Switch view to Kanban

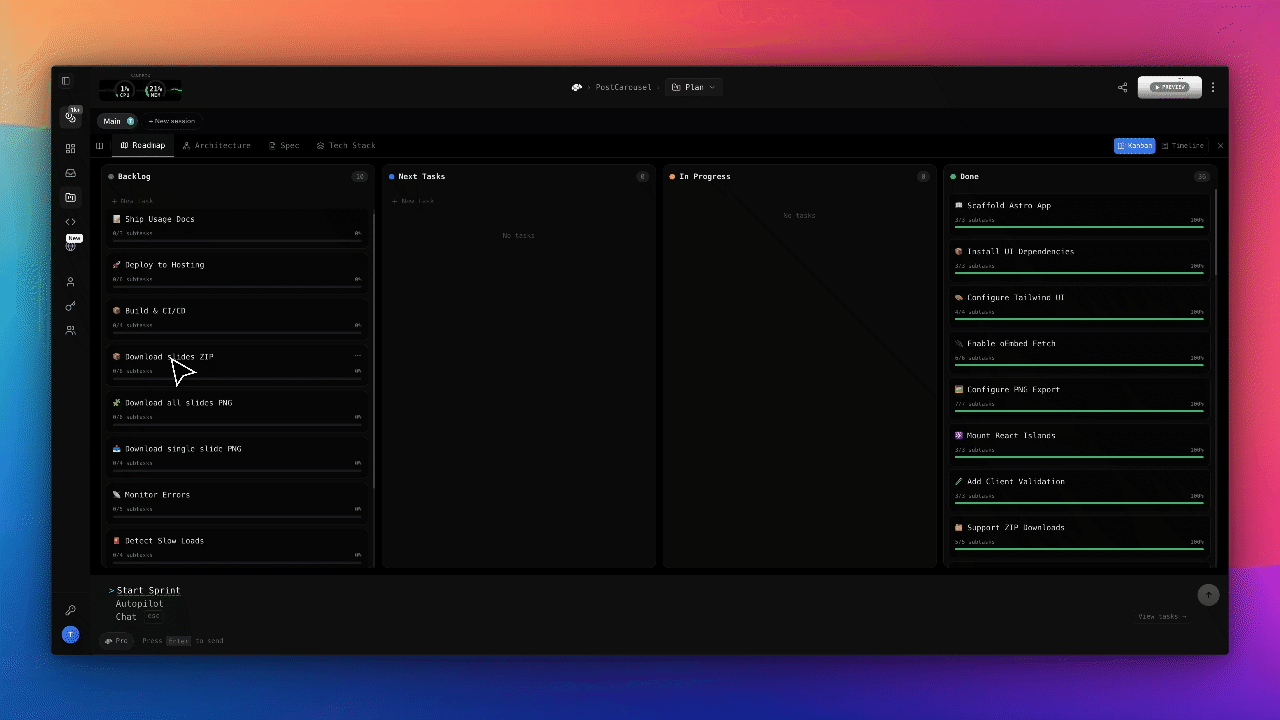(1135, 146)
